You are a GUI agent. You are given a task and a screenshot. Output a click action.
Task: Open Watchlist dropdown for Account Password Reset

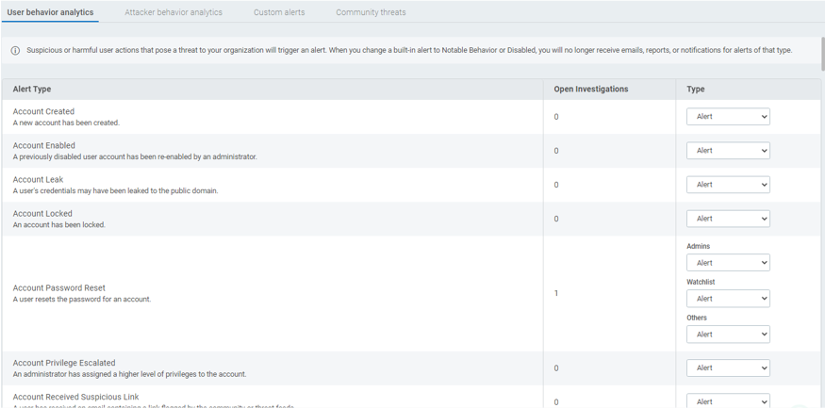pyautogui.click(x=728, y=298)
